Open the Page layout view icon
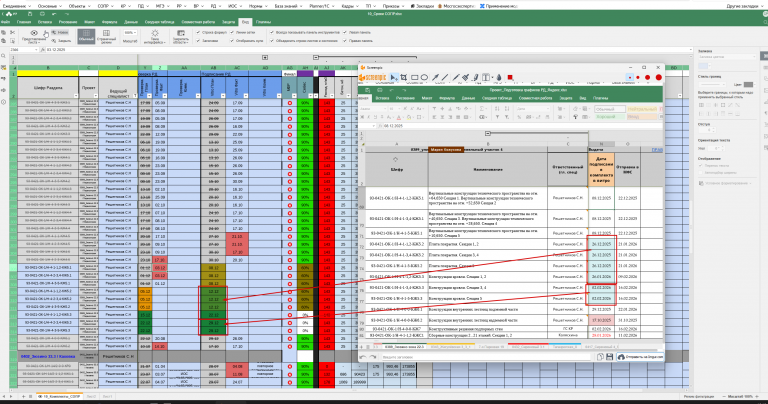The width and height of the screenshot is (768, 404). click(105, 37)
